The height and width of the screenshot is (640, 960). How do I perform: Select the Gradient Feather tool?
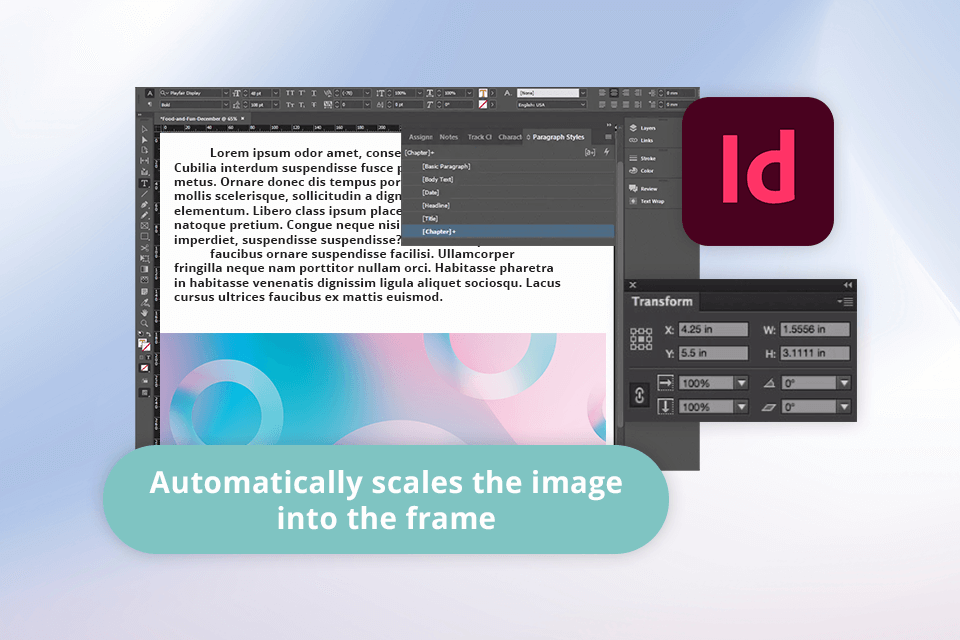[x=144, y=279]
